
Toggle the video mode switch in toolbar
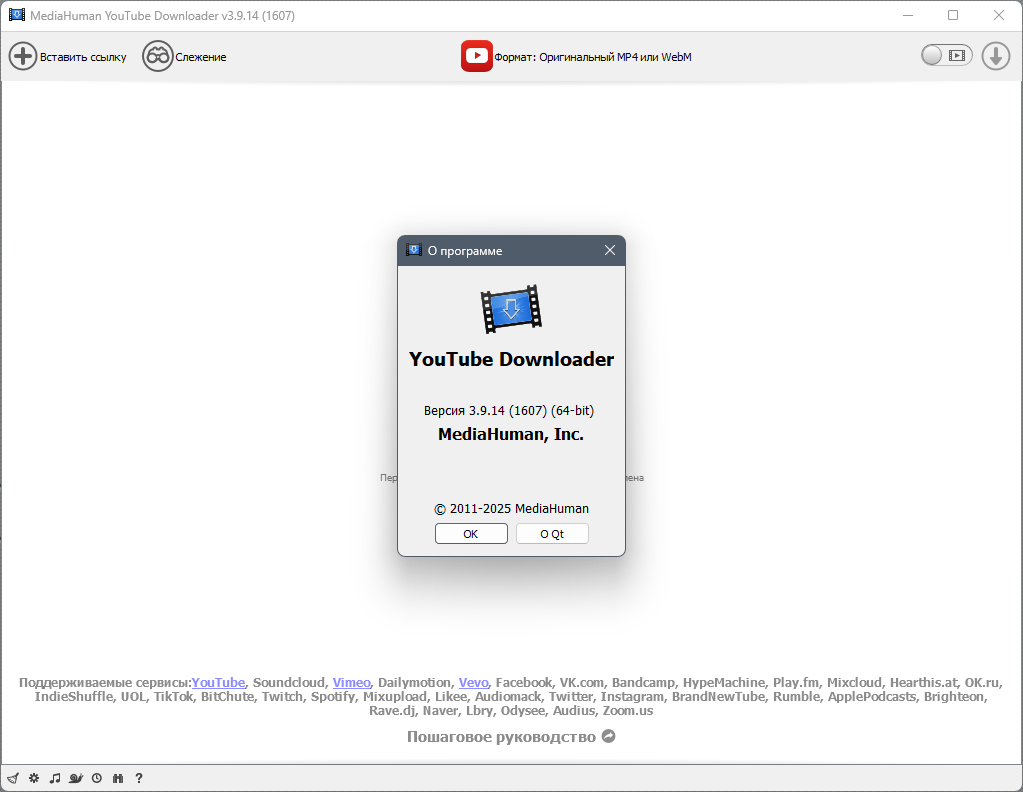(x=946, y=55)
